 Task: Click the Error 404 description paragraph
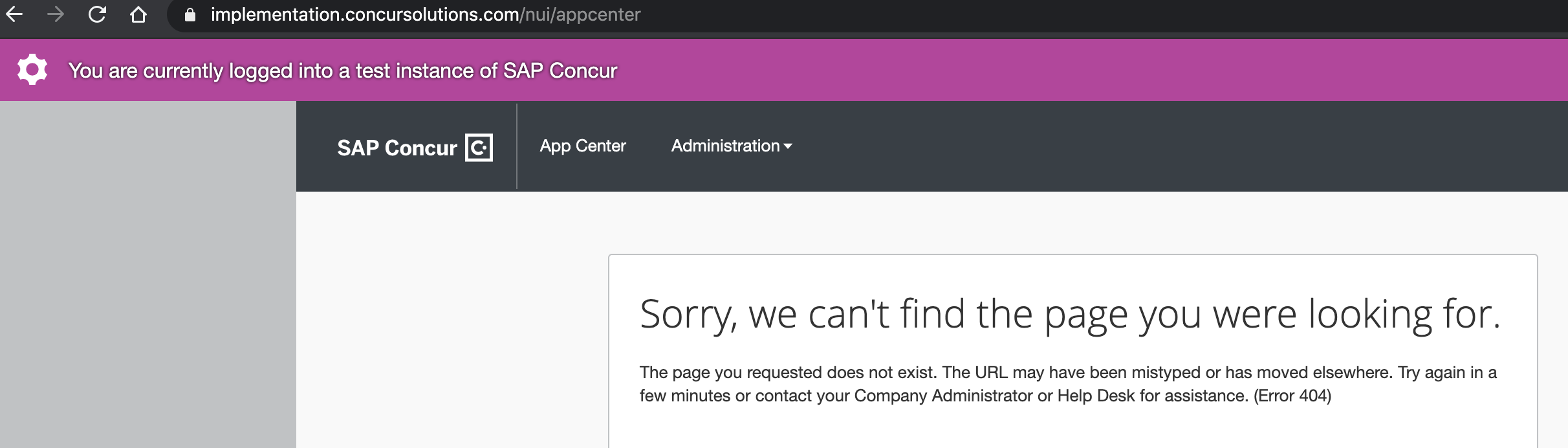[1068, 384]
